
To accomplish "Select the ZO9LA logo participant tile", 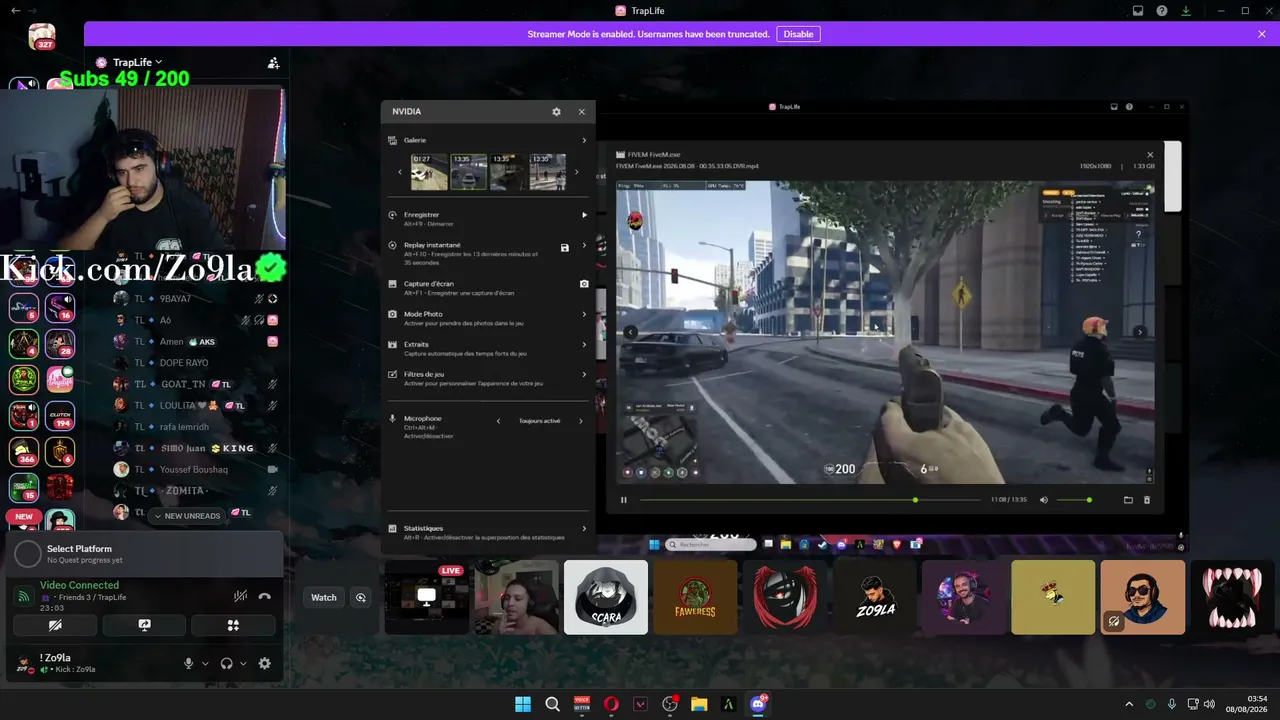I will pyautogui.click(x=874, y=597).
